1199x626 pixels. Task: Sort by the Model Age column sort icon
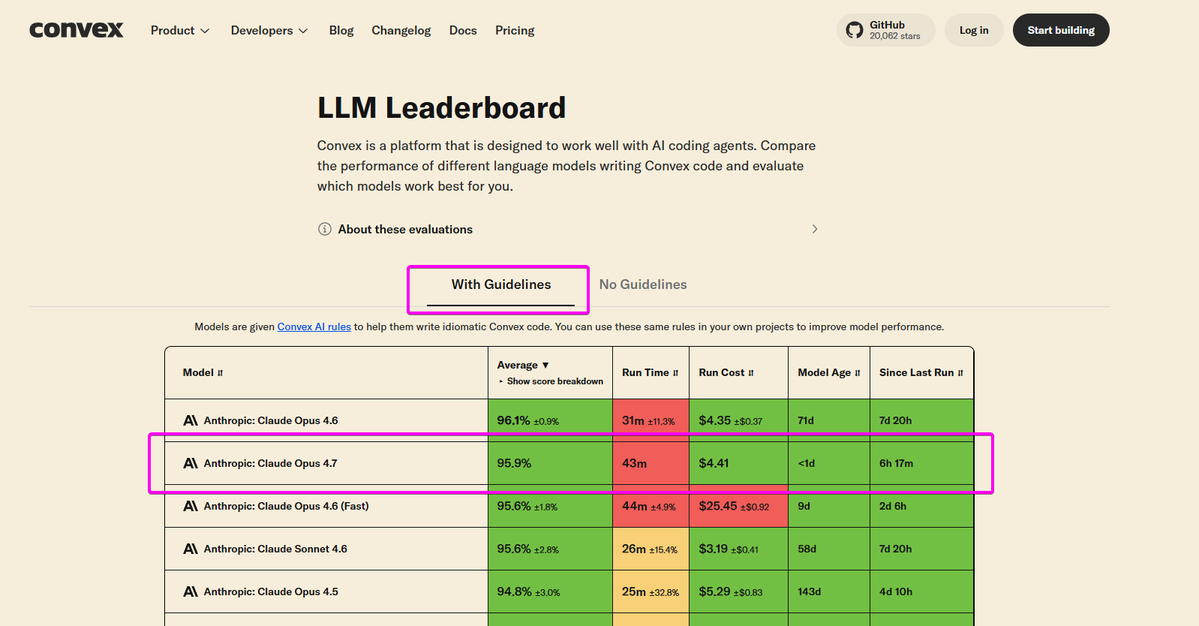point(857,373)
